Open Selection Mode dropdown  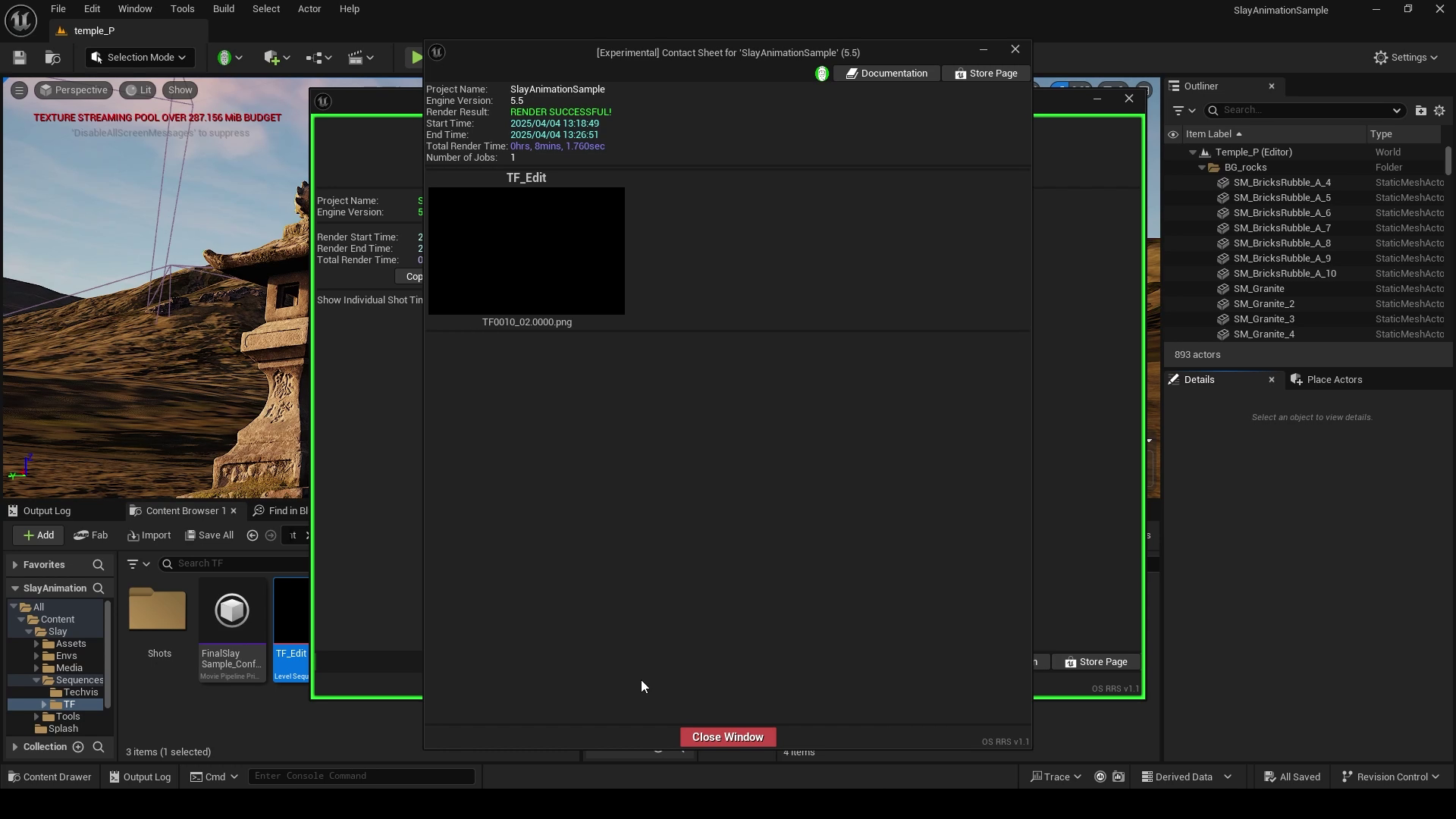[x=140, y=58]
